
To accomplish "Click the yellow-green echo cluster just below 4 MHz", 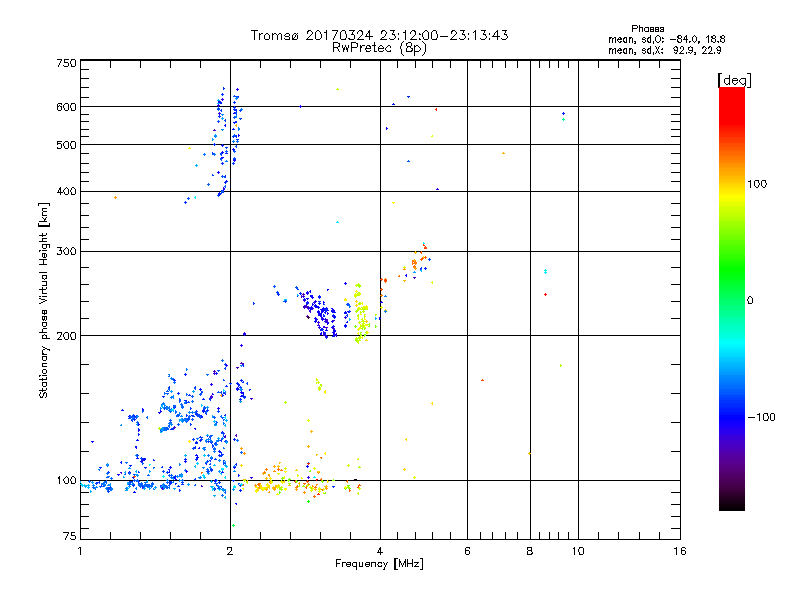I will pos(361,314).
